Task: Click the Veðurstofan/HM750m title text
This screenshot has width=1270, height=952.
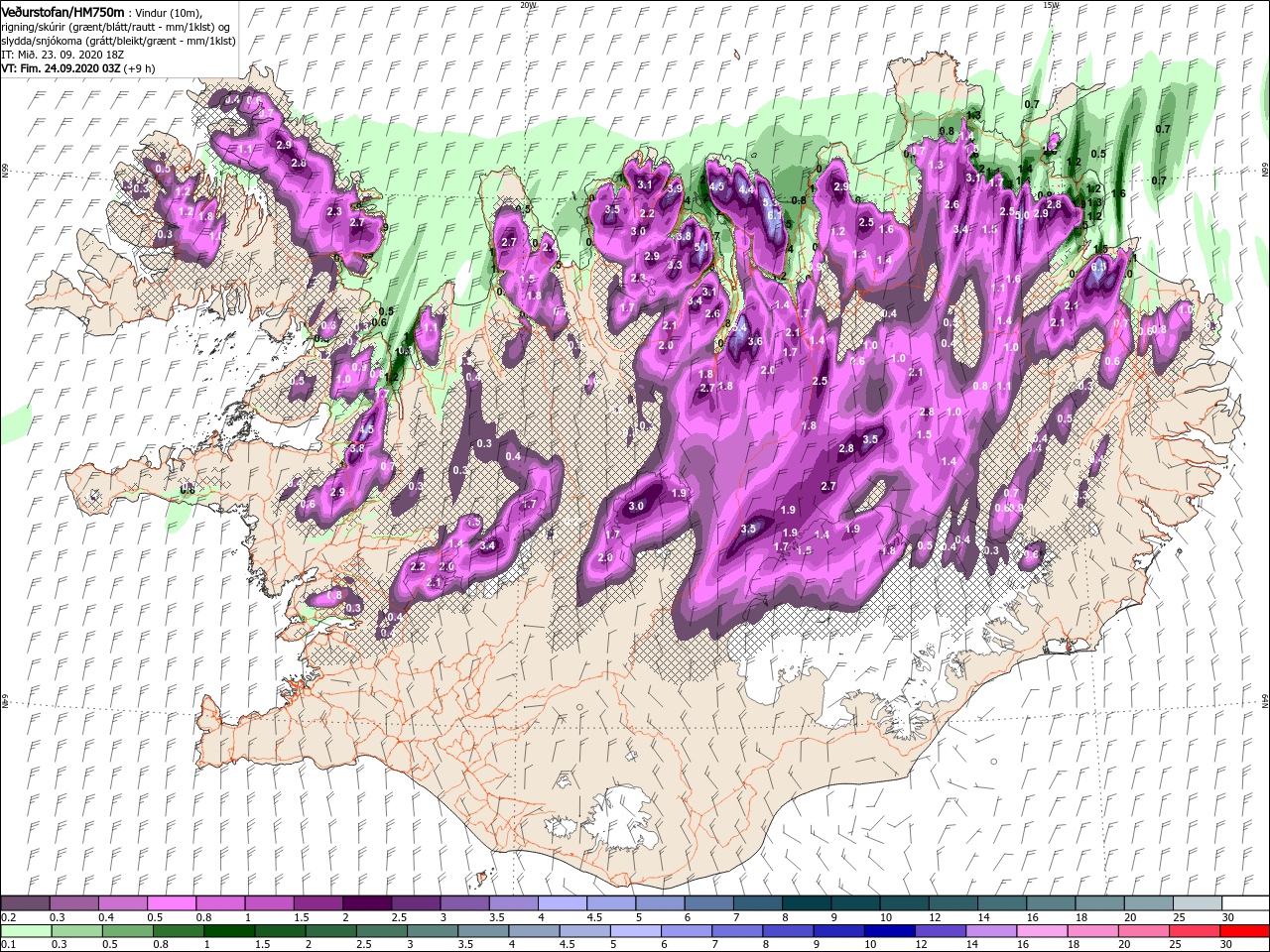Action: pyautogui.click(x=63, y=11)
